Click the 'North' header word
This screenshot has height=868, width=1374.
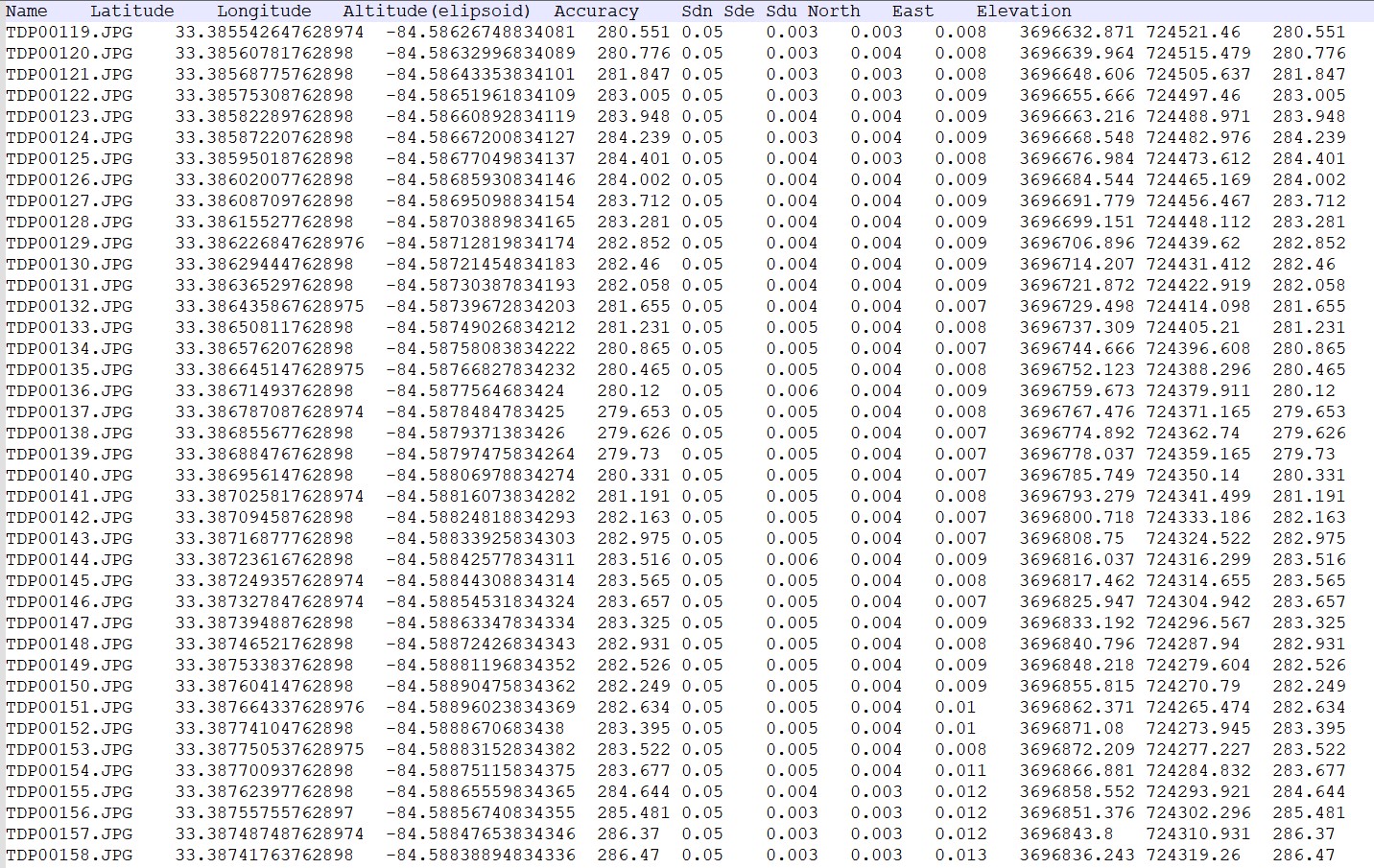coord(834,12)
